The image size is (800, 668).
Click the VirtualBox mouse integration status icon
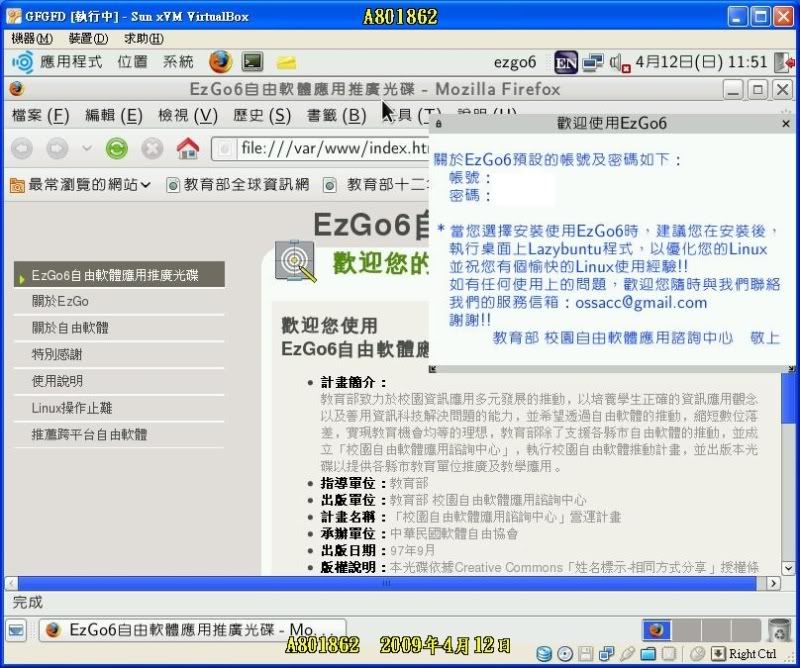tap(696, 654)
